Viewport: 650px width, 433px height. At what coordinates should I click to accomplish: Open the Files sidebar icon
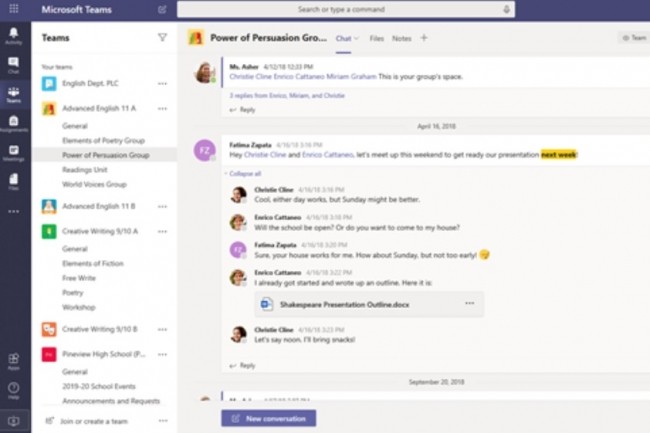tap(14, 181)
